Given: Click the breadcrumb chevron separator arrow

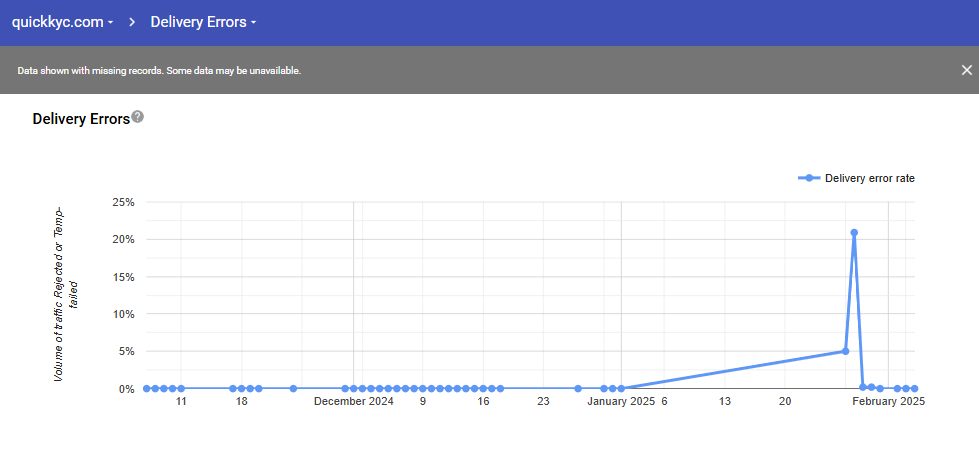Looking at the screenshot, I should 132,22.
